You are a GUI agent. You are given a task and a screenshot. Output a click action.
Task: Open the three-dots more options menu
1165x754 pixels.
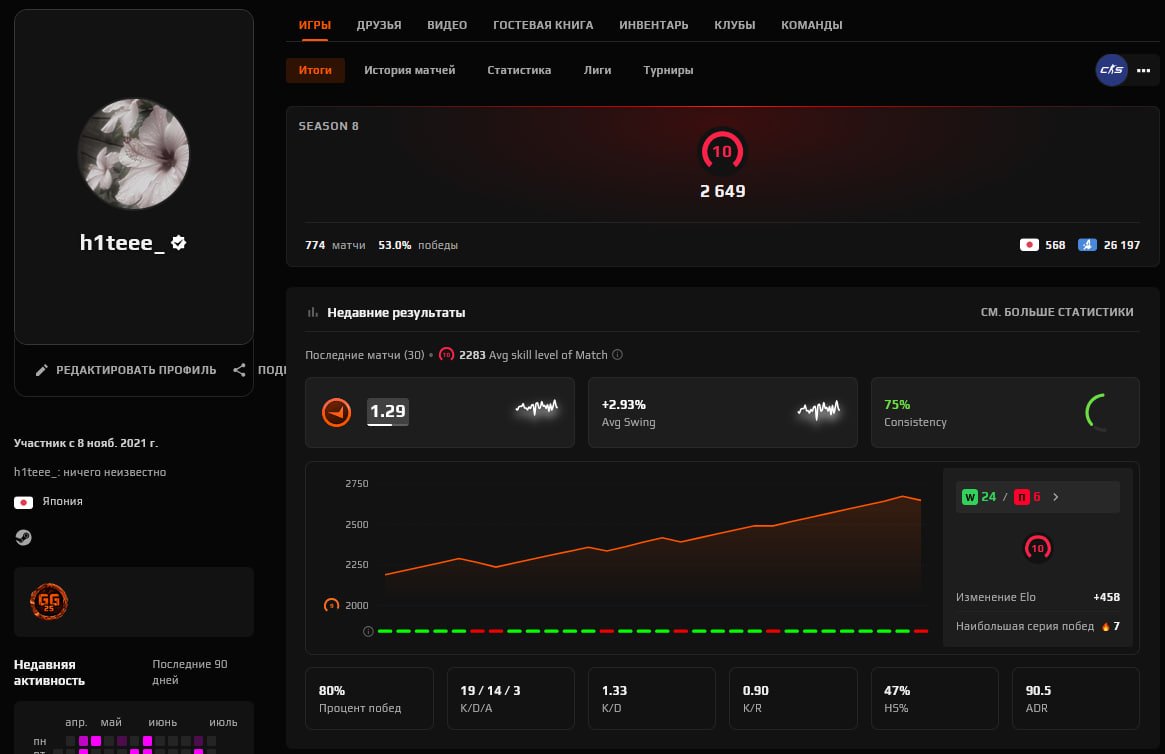coord(1143,71)
